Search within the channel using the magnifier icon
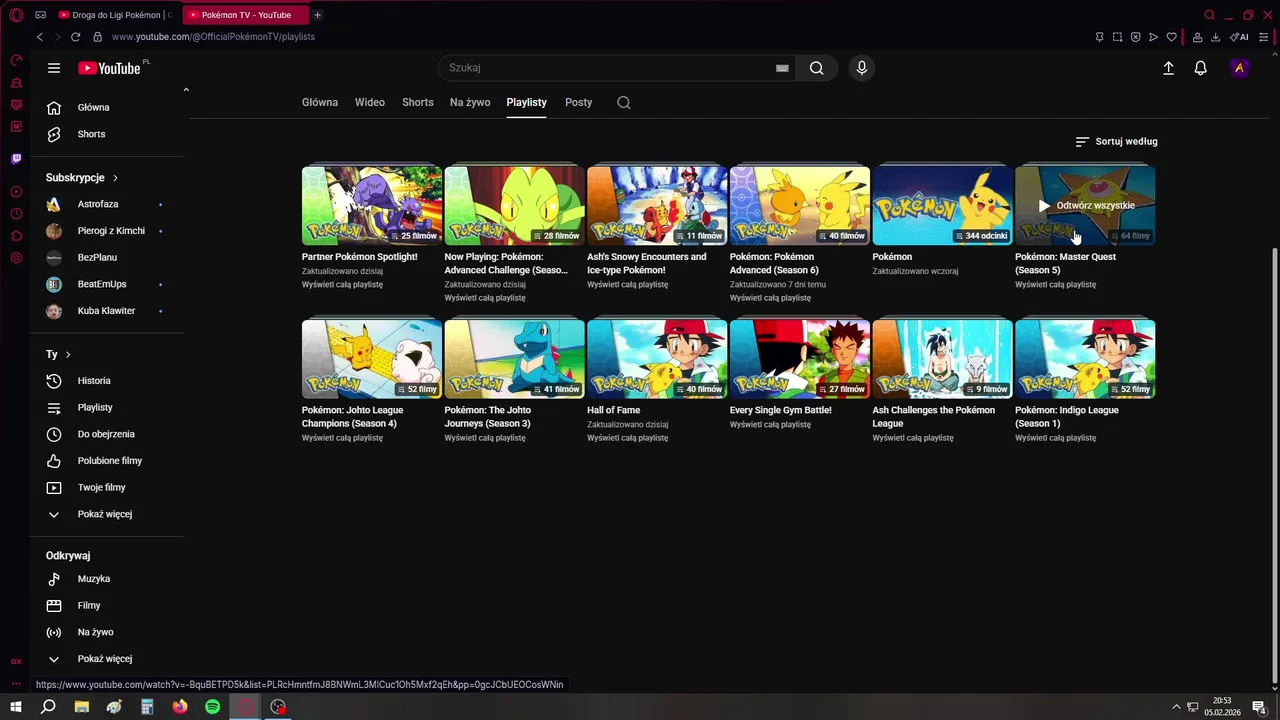Image resolution: width=1280 pixels, height=720 pixels. tap(624, 102)
